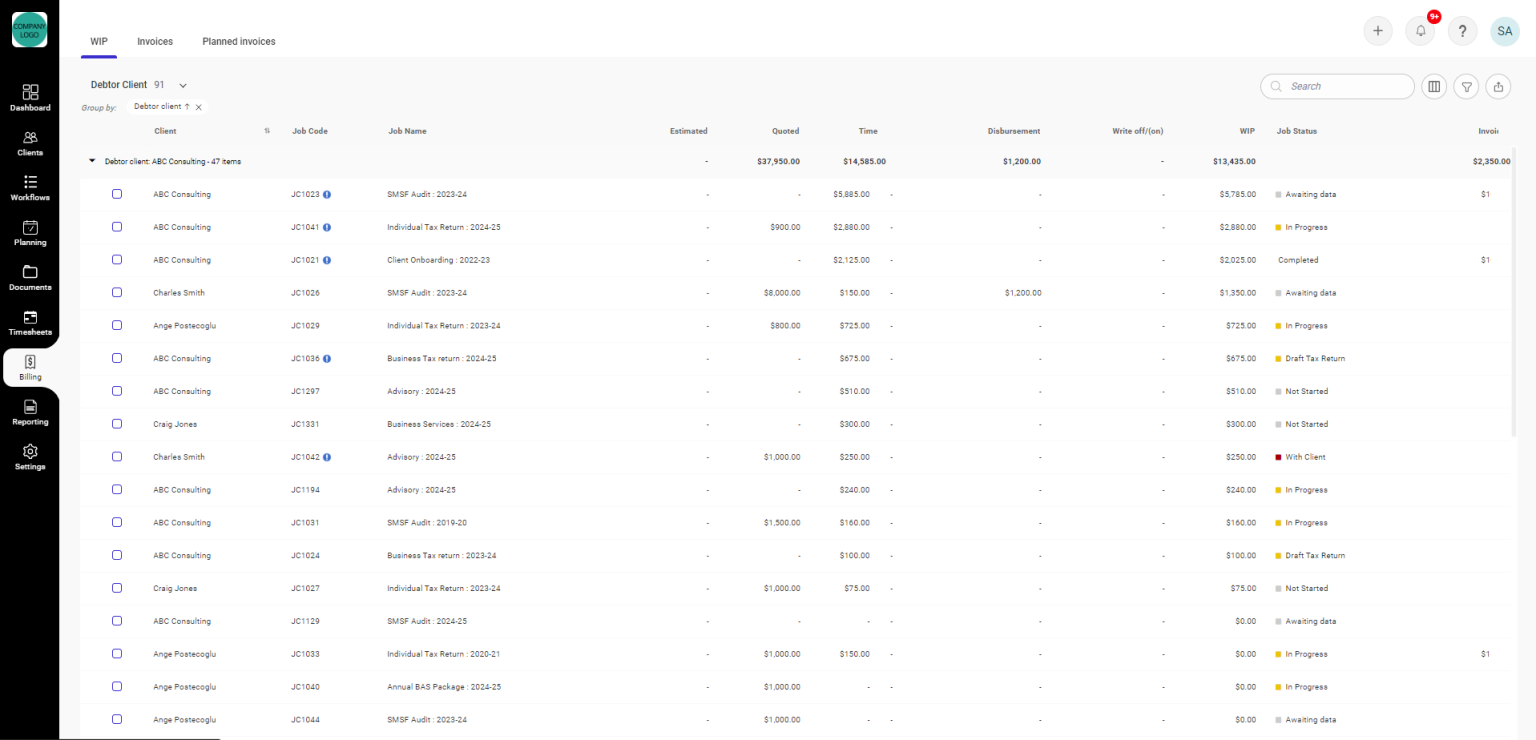Image resolution: width=1536 pixels, height=740 pixels.
Task: Go to the Clients section
Action: (30, 143)
